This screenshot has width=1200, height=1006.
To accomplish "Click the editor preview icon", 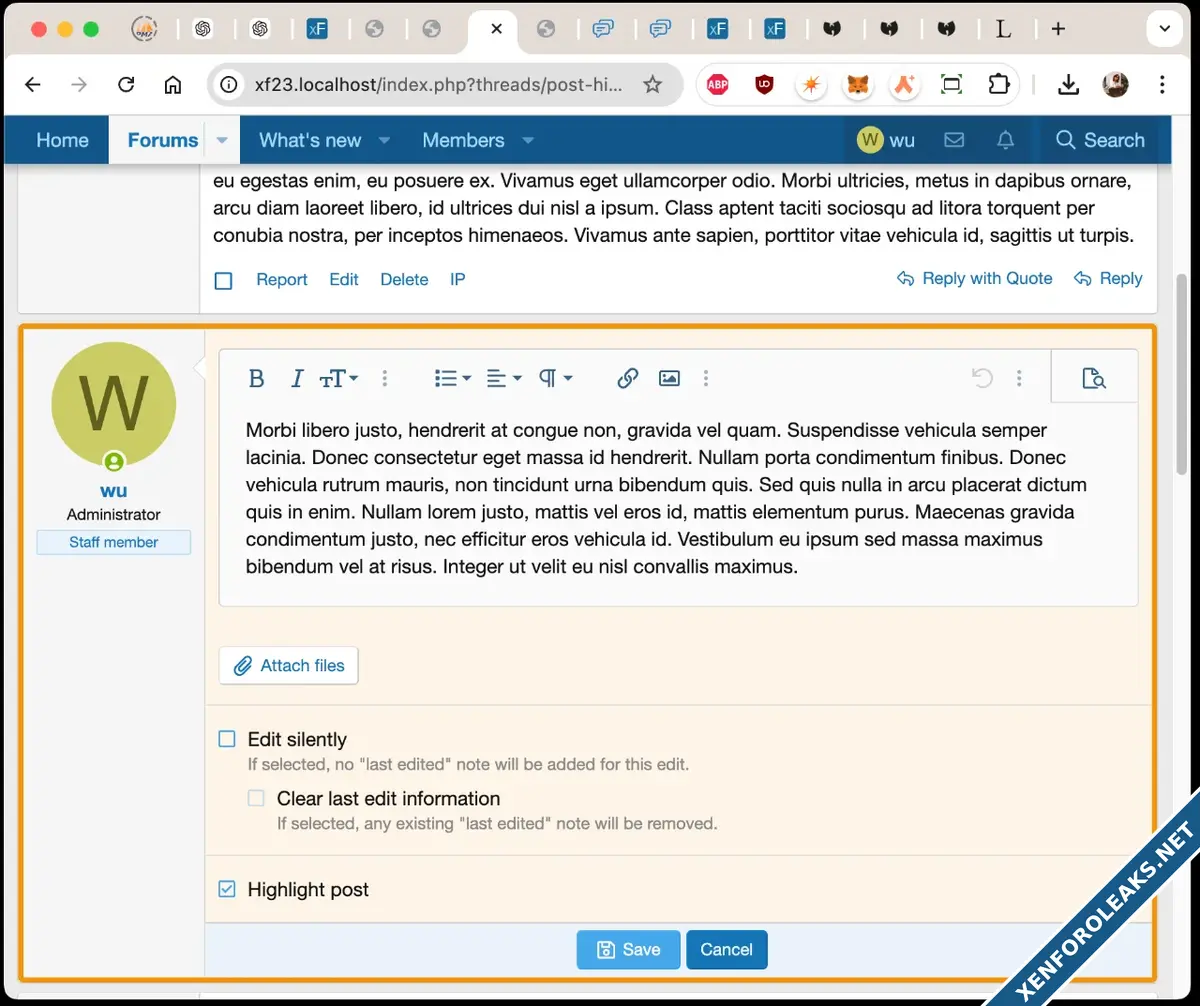I will 1094,378.
